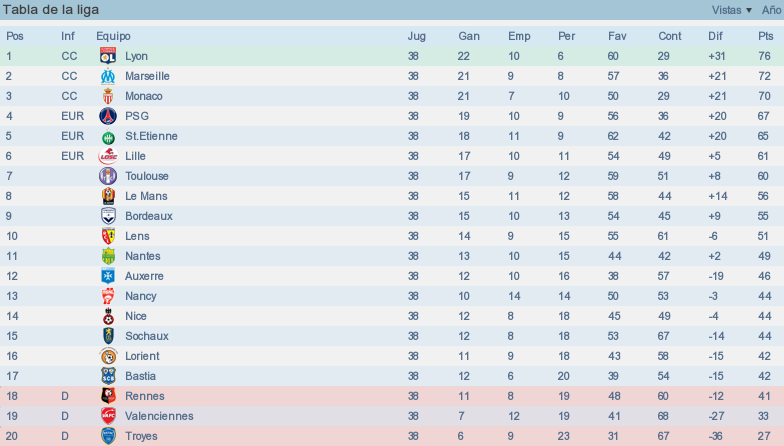
Task: Click the Marseille club badge
Action: [x=108, y=76]
